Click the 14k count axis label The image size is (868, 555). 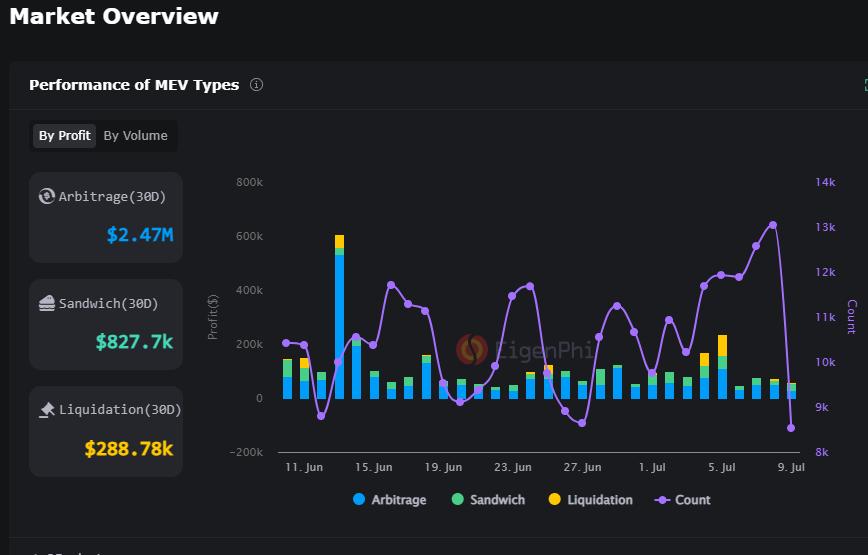tap(825, 182)
